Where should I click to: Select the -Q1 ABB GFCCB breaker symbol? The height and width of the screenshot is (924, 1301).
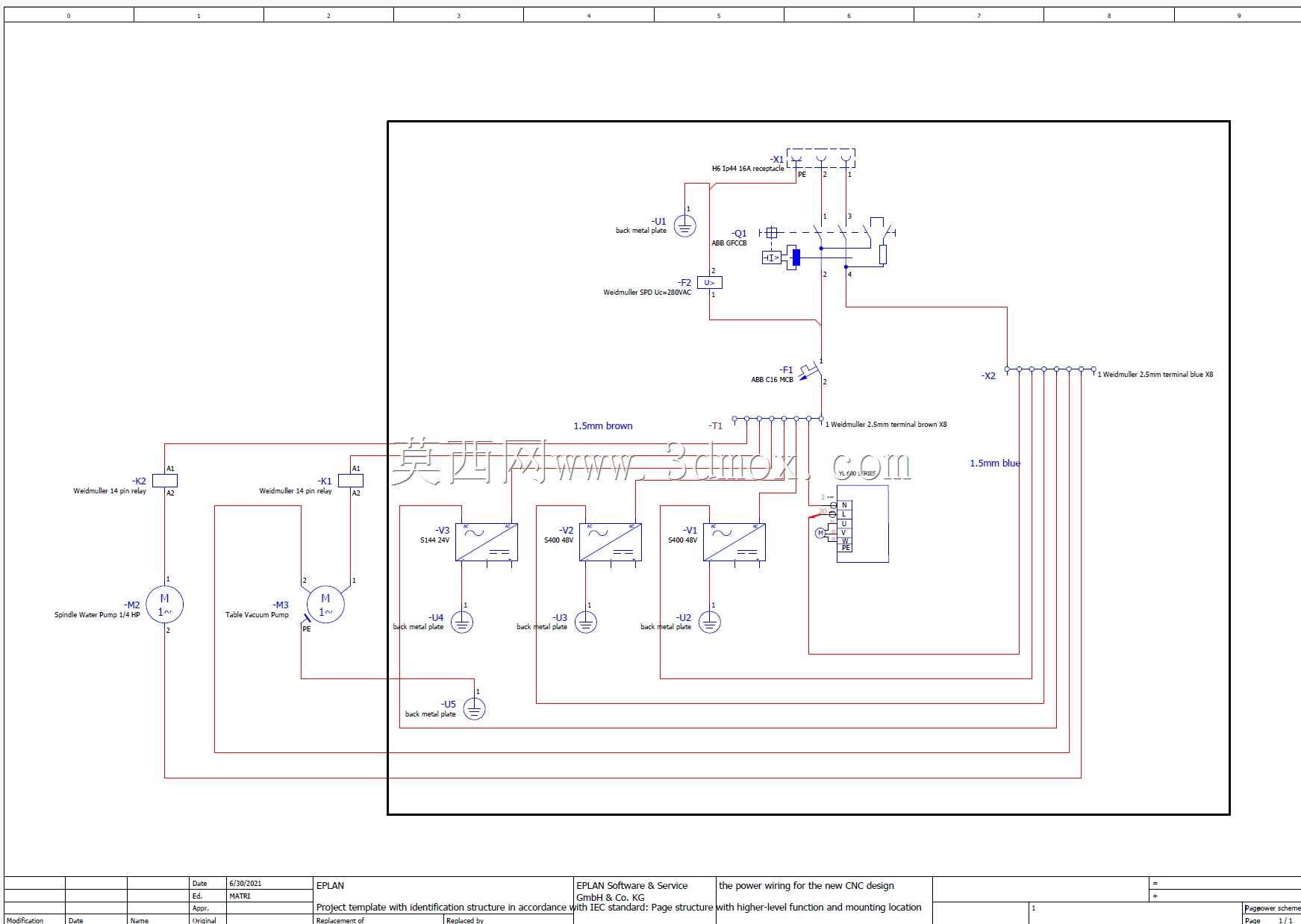tap(827, 244)
